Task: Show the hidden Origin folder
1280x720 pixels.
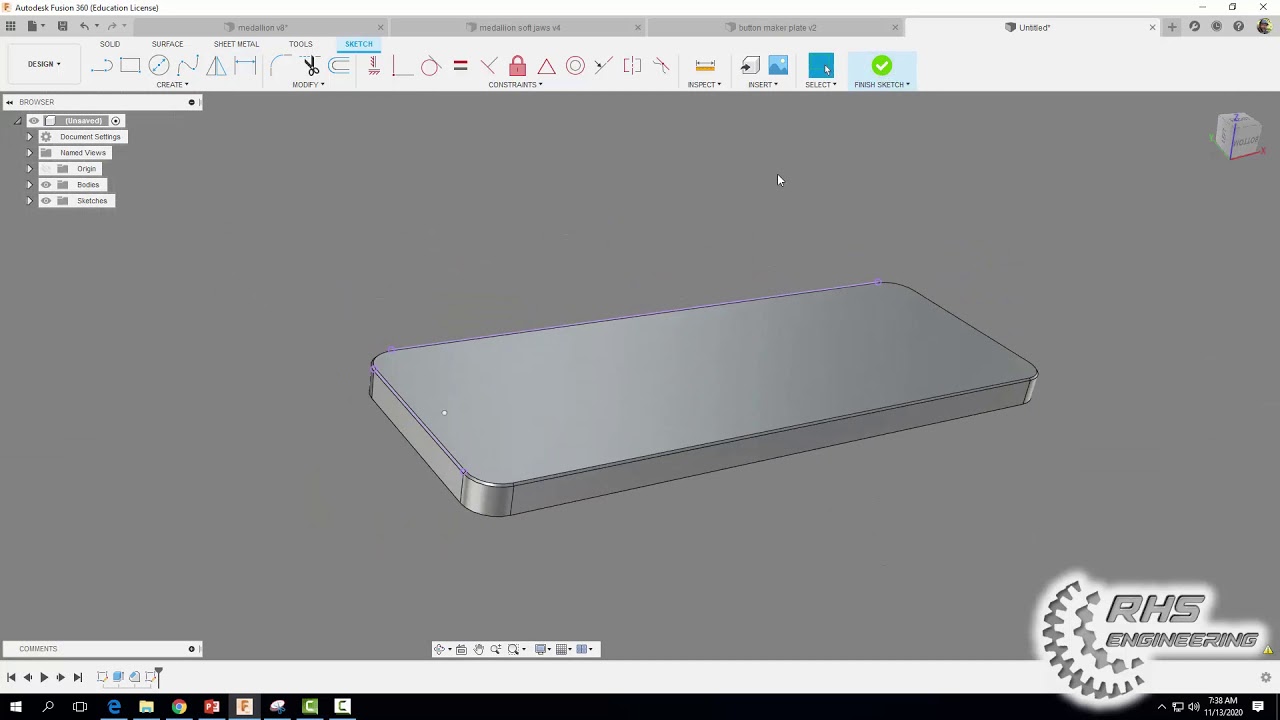Action: coord(46,169)
